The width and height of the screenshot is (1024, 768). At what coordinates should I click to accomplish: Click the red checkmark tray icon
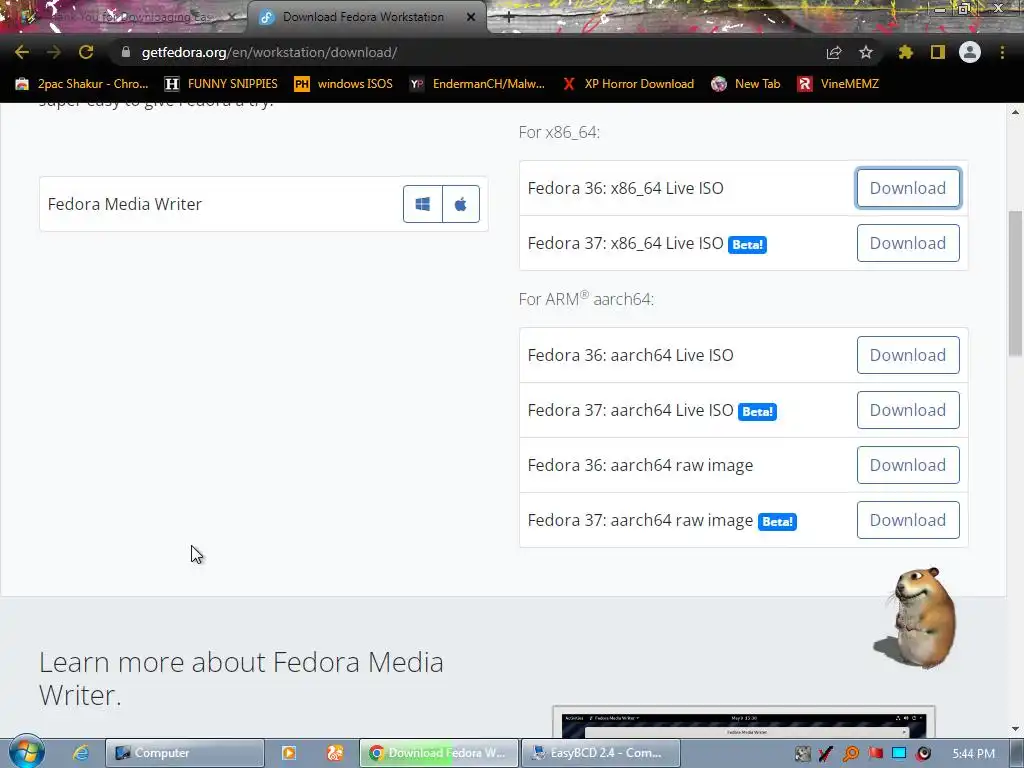tap(826, 754)
